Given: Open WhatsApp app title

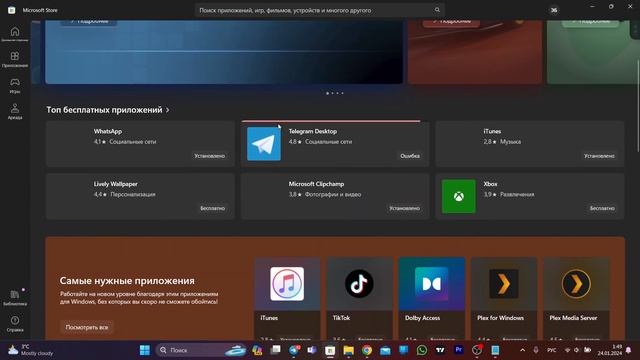Looking at the screenshot, I should point(108,131).
